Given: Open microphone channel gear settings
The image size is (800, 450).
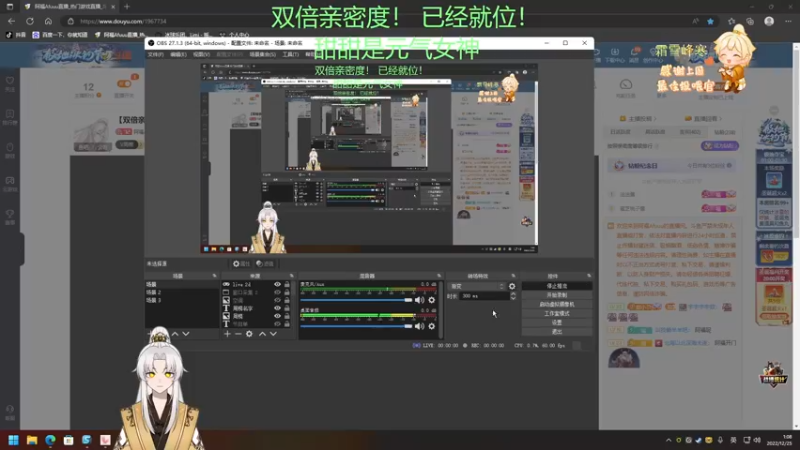Looking at the screenshot, I should point(432,300).
